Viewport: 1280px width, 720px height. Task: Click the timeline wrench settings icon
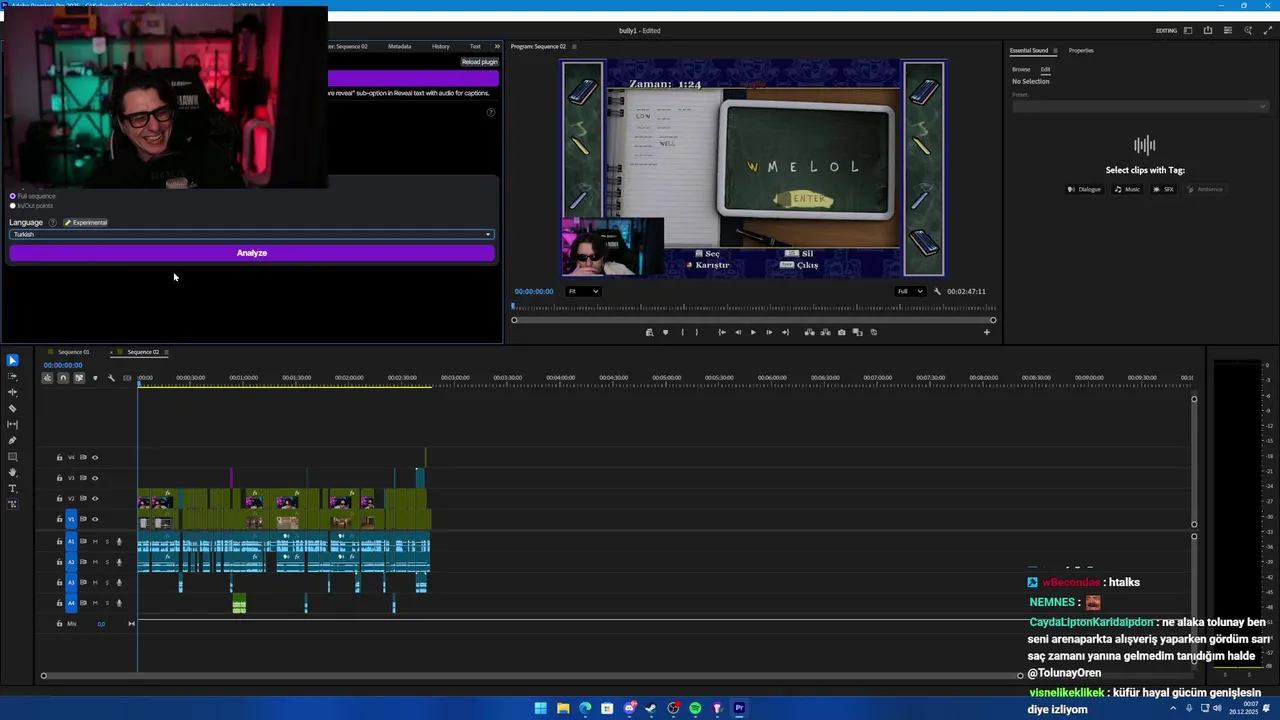point(111,378)
